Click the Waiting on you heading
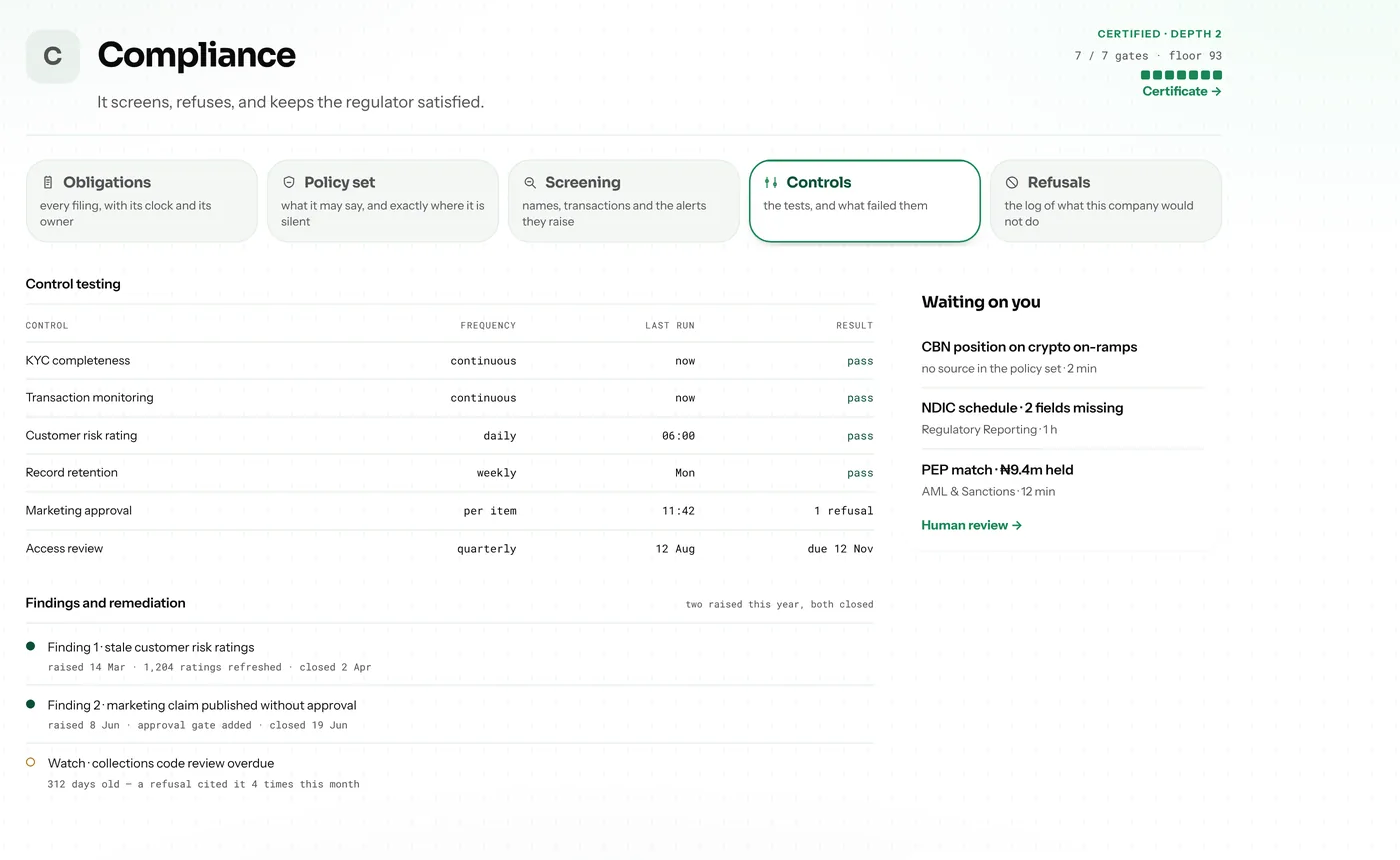The width and height of the screenshot is (1400, 860). 981,302
